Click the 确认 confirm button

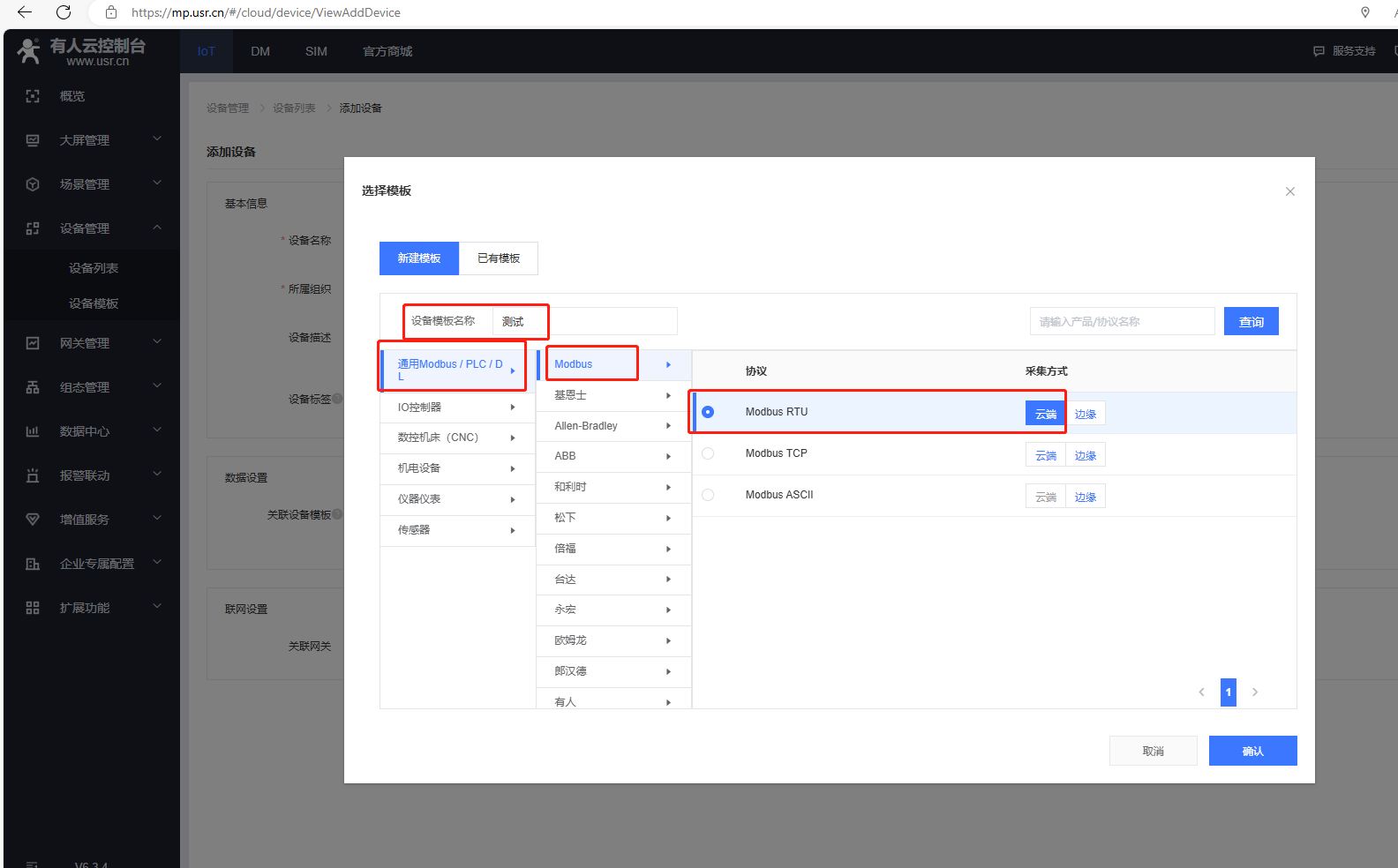[x=1252, y=751]
